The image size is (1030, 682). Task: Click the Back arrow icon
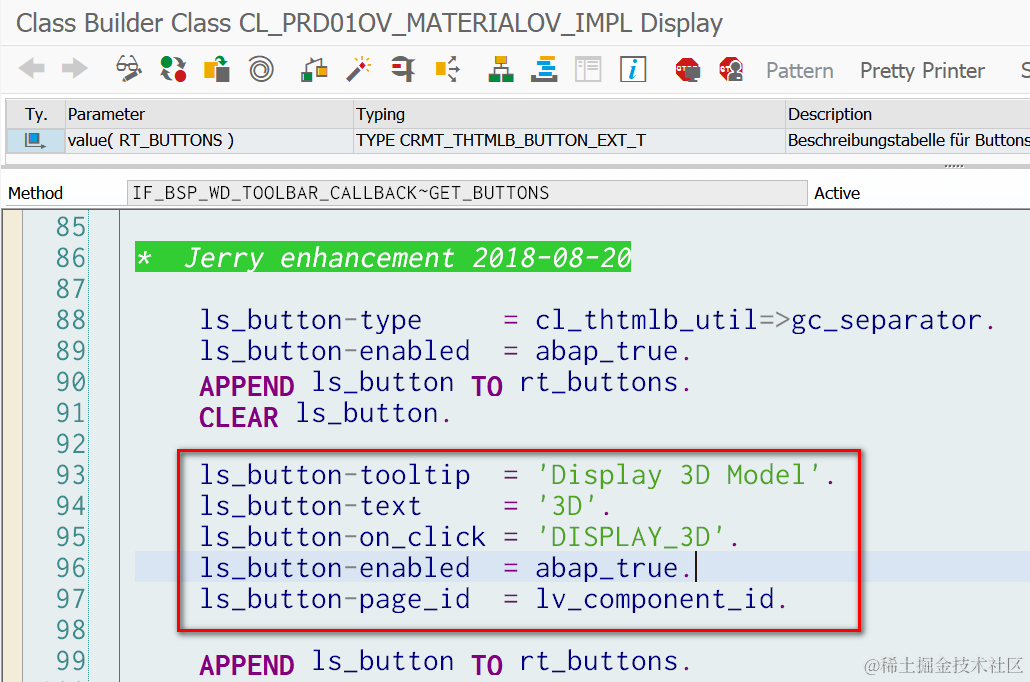(32, 68)
